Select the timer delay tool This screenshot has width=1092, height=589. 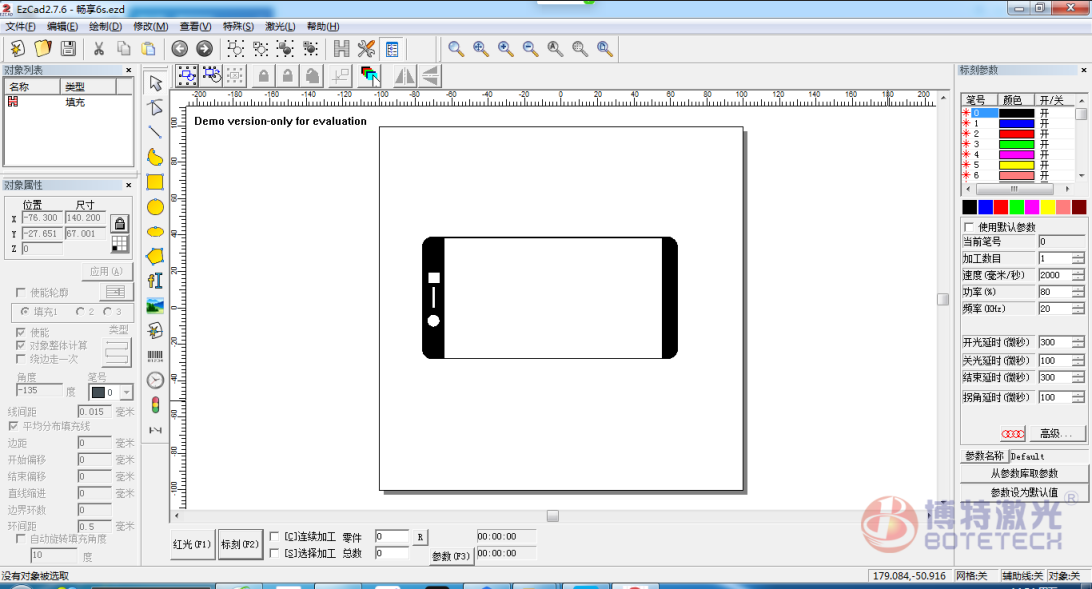point(155,380)
